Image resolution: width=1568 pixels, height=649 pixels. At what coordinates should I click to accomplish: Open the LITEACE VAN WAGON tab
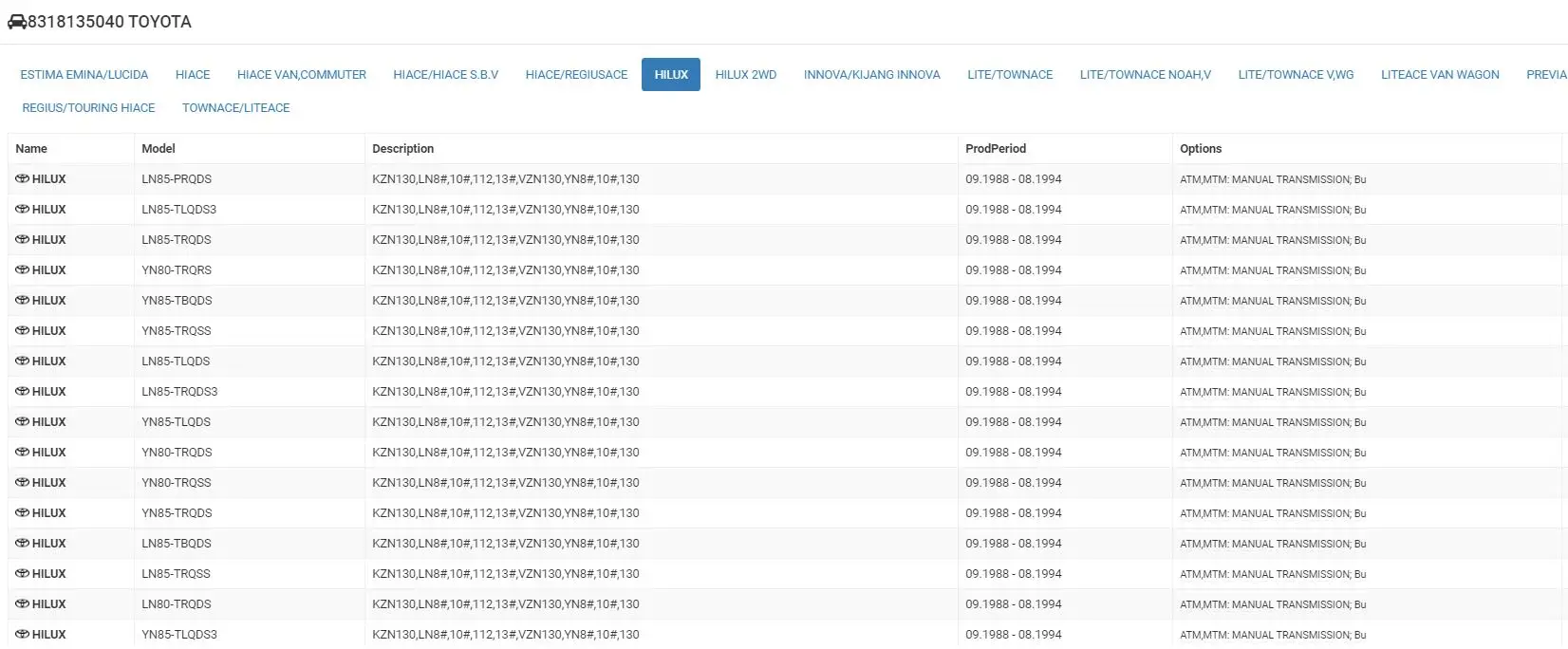(1440, 74)
